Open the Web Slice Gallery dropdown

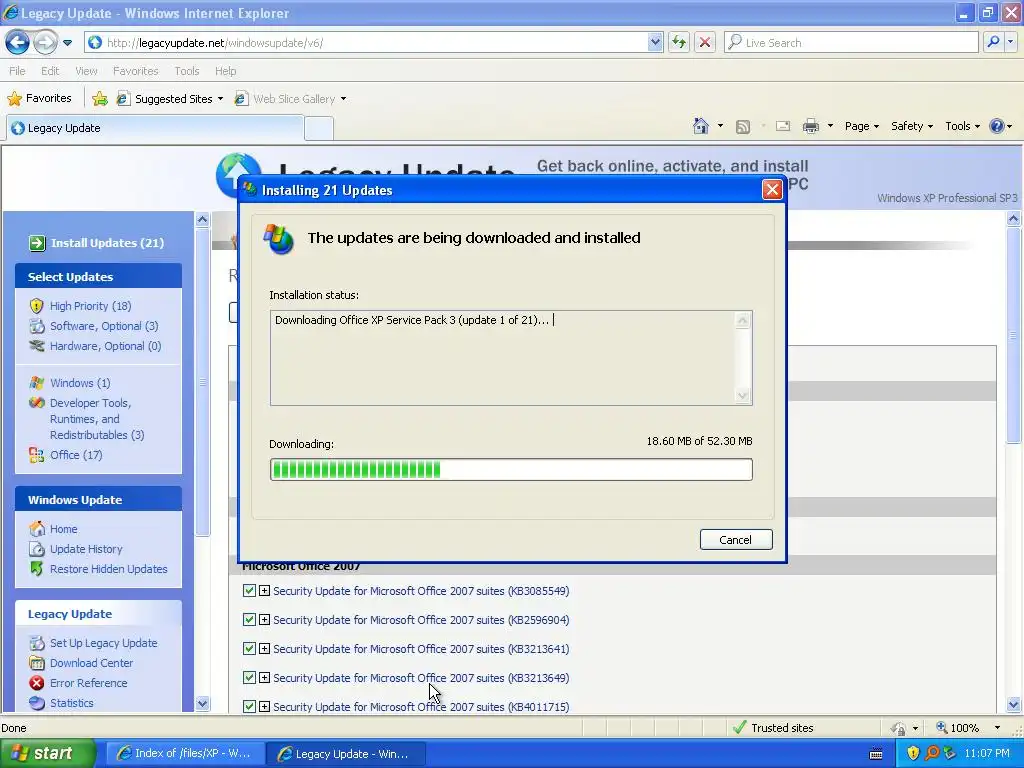(344, 99)
